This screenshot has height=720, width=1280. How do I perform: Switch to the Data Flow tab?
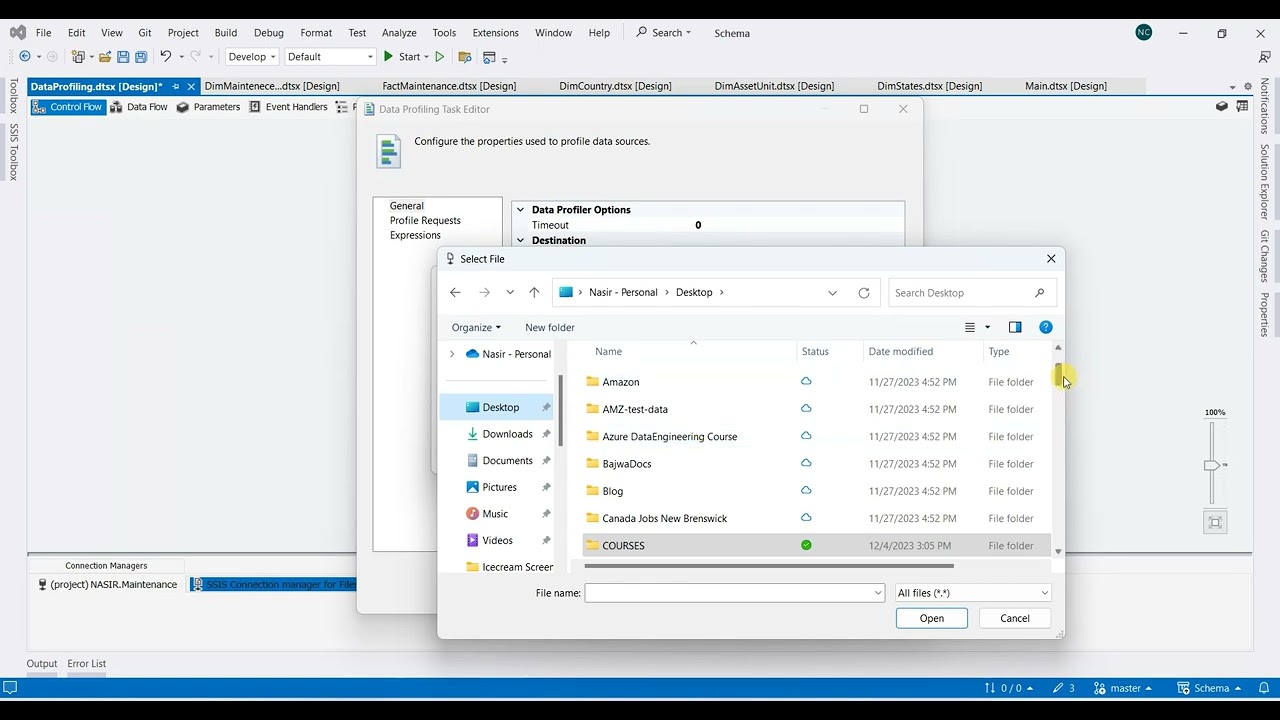(x=139, y=107)
